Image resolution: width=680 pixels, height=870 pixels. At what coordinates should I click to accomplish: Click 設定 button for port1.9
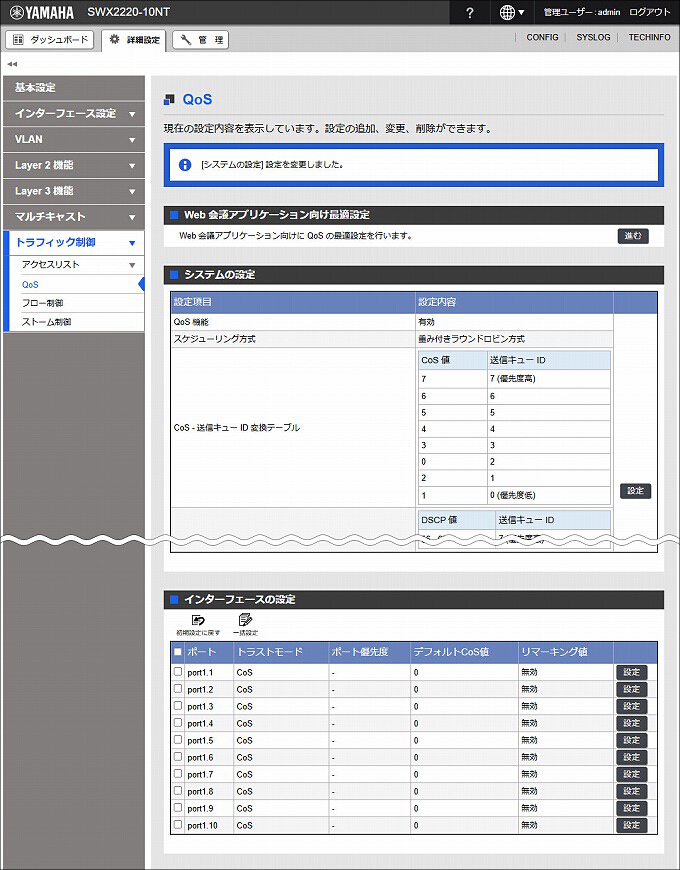click(x=632, y=808)
